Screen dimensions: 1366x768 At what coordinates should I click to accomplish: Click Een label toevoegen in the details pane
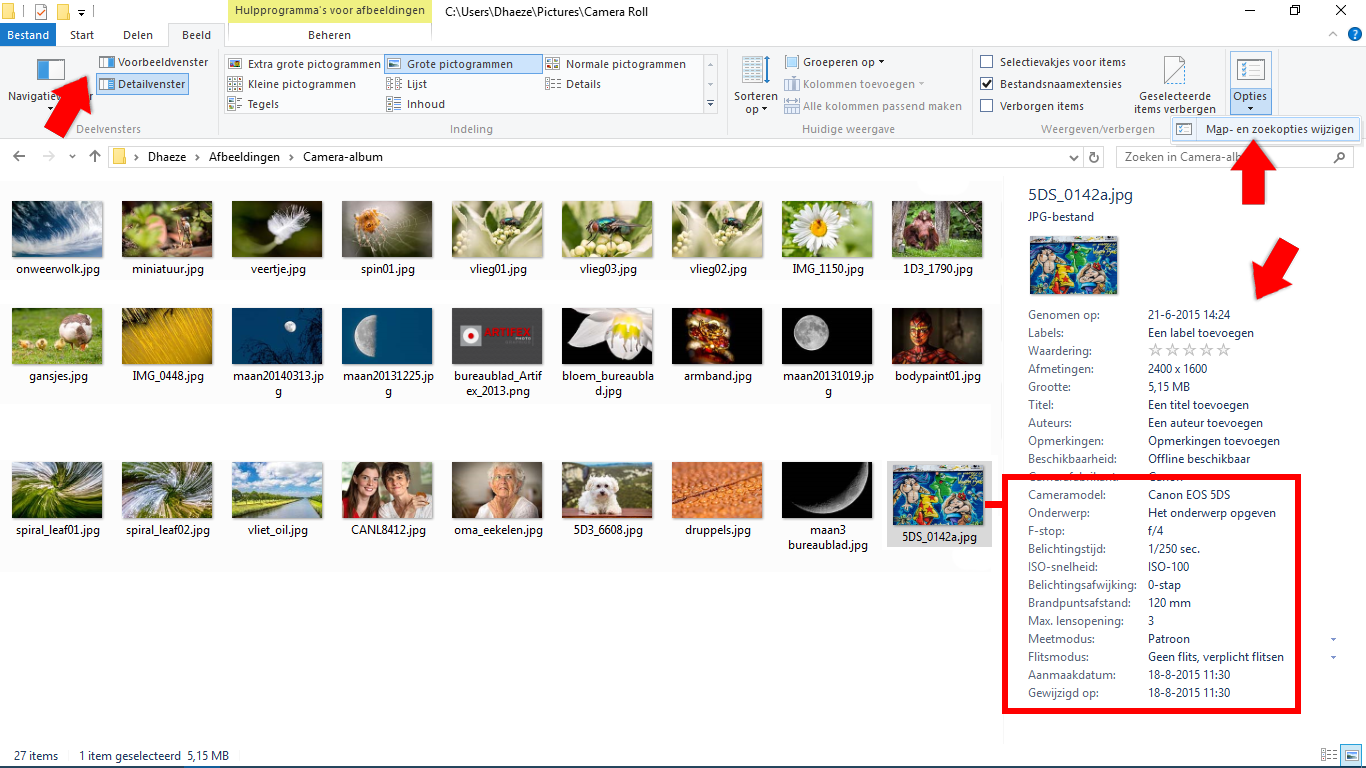[x=1200, y=333]
